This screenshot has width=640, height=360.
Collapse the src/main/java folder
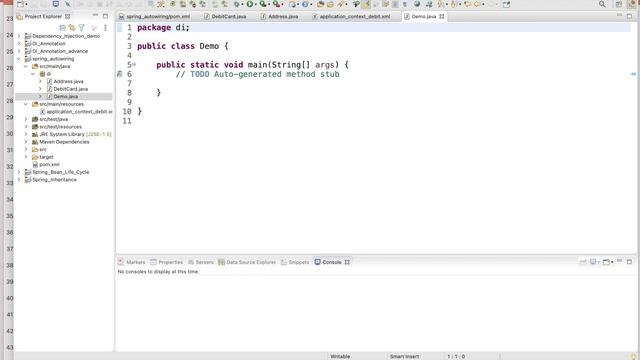[26, 66]
